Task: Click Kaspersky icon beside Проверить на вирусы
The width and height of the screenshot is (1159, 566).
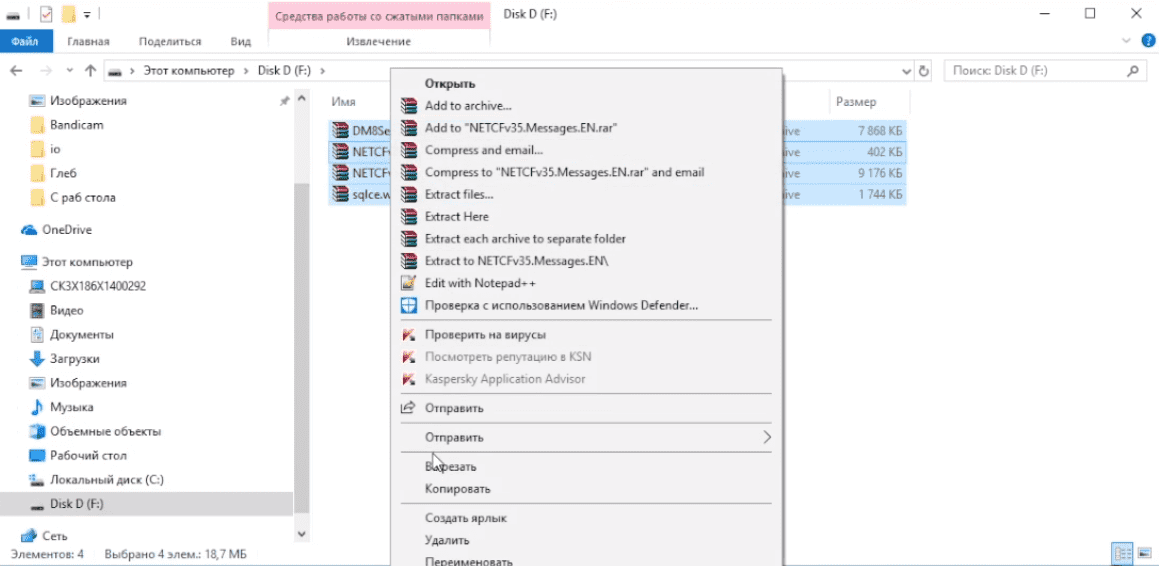Action: pos(408,335)
